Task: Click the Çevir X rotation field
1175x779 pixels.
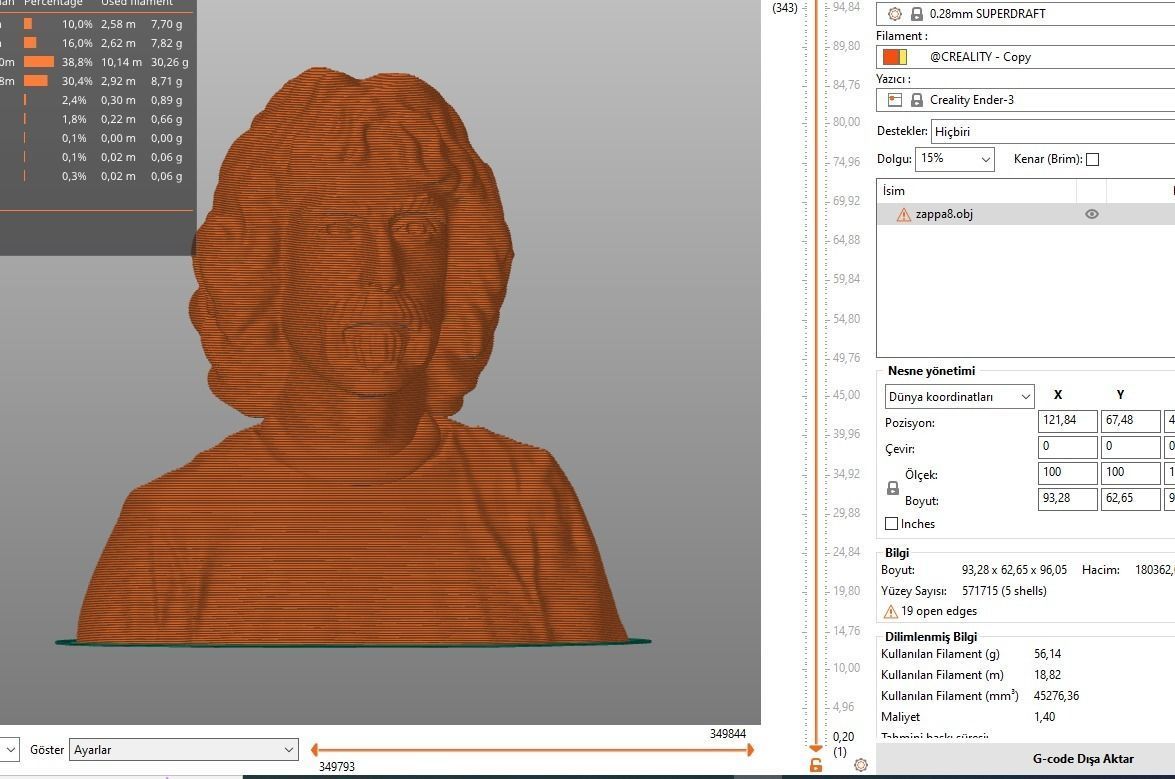Action: coord(1067,447)
